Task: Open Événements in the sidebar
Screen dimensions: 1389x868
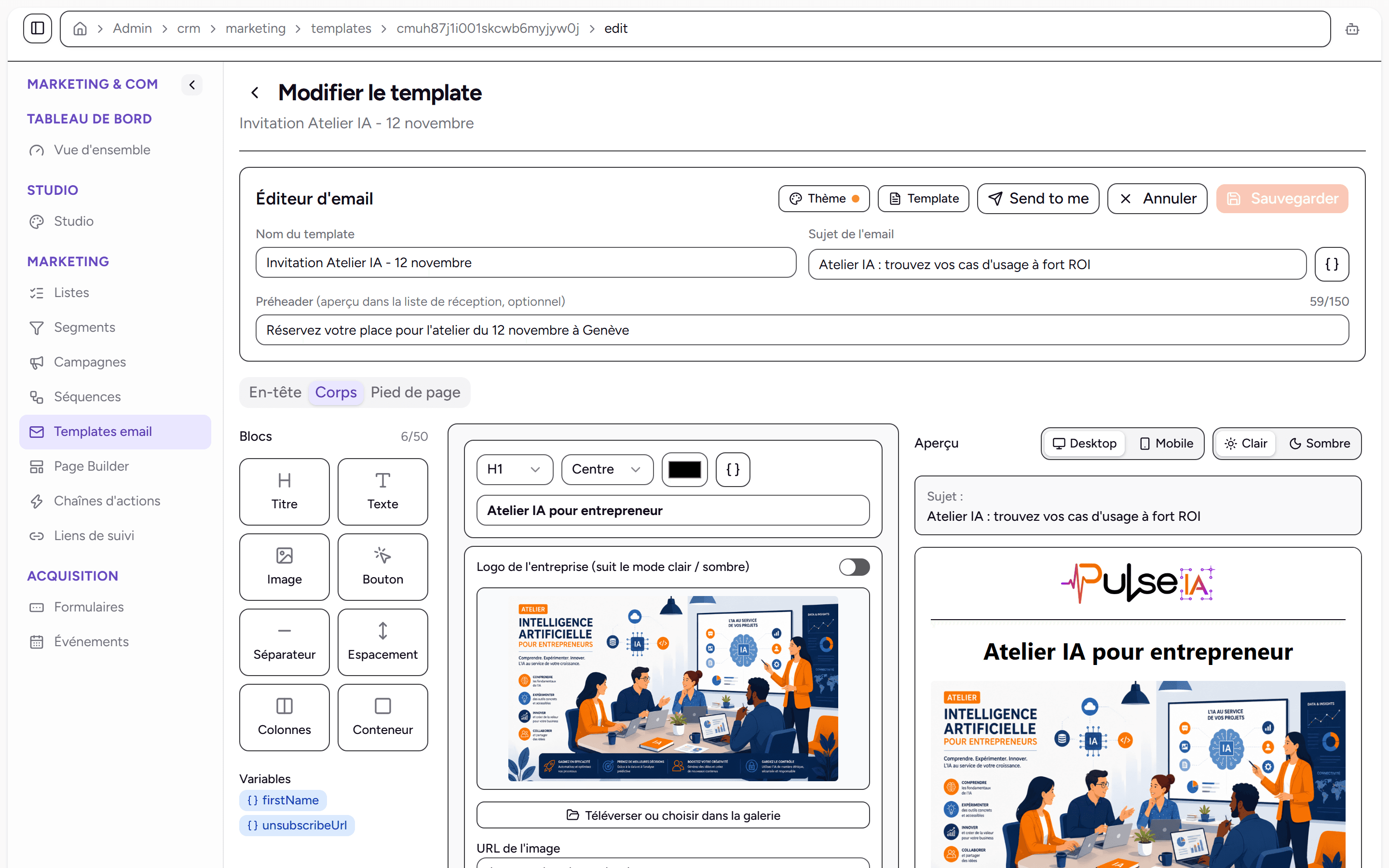Action: (x=115, y=642)
